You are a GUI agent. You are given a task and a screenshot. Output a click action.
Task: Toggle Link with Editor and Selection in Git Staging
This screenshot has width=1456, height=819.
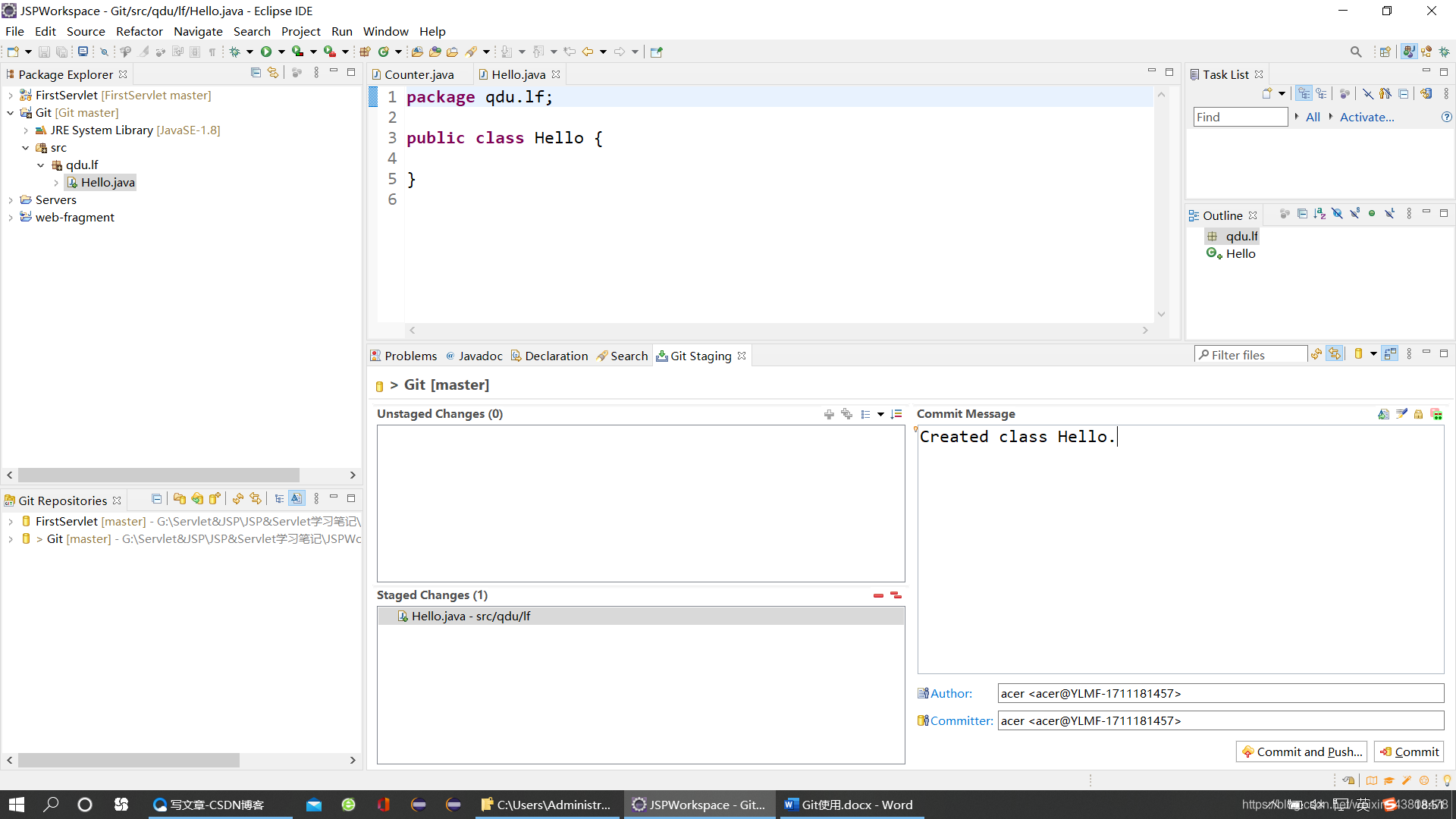1335,354
